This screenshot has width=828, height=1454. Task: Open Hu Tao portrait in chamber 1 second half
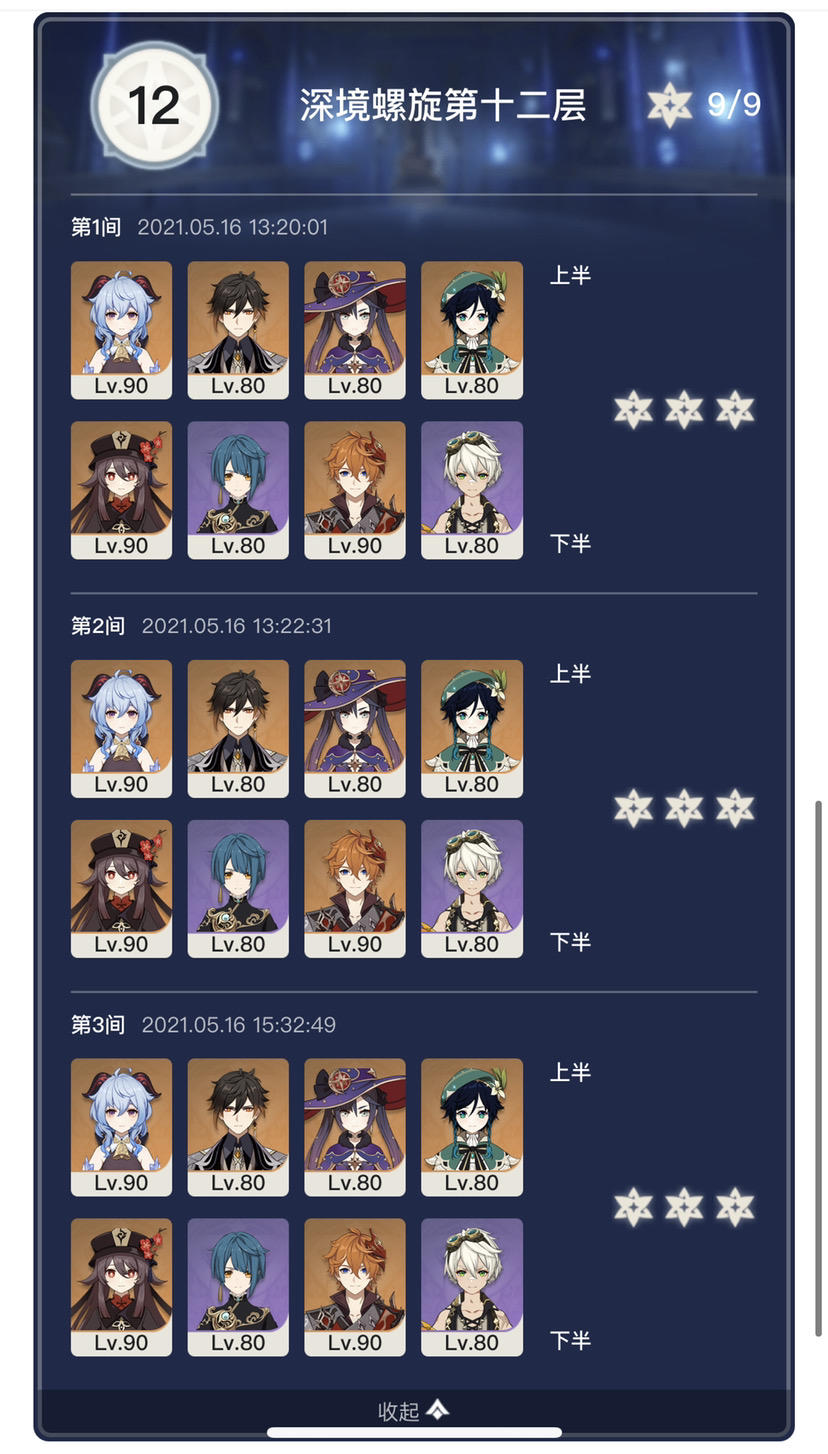tap(121, 490)
